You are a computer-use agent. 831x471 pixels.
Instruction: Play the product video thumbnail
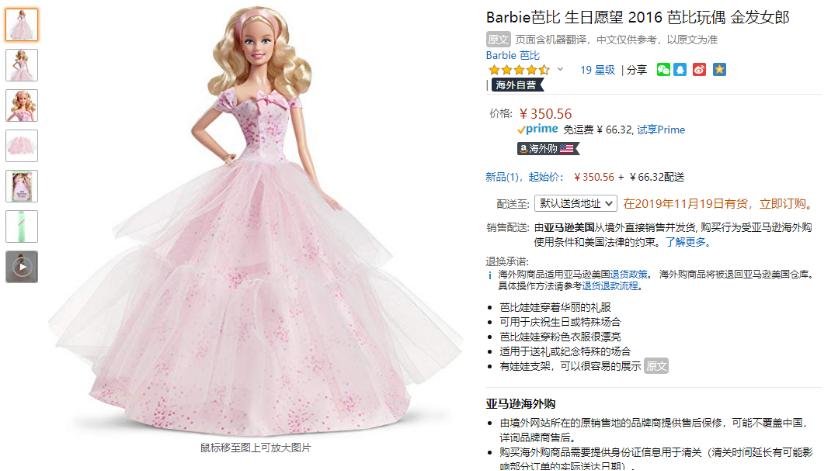[x=22, y=266]
